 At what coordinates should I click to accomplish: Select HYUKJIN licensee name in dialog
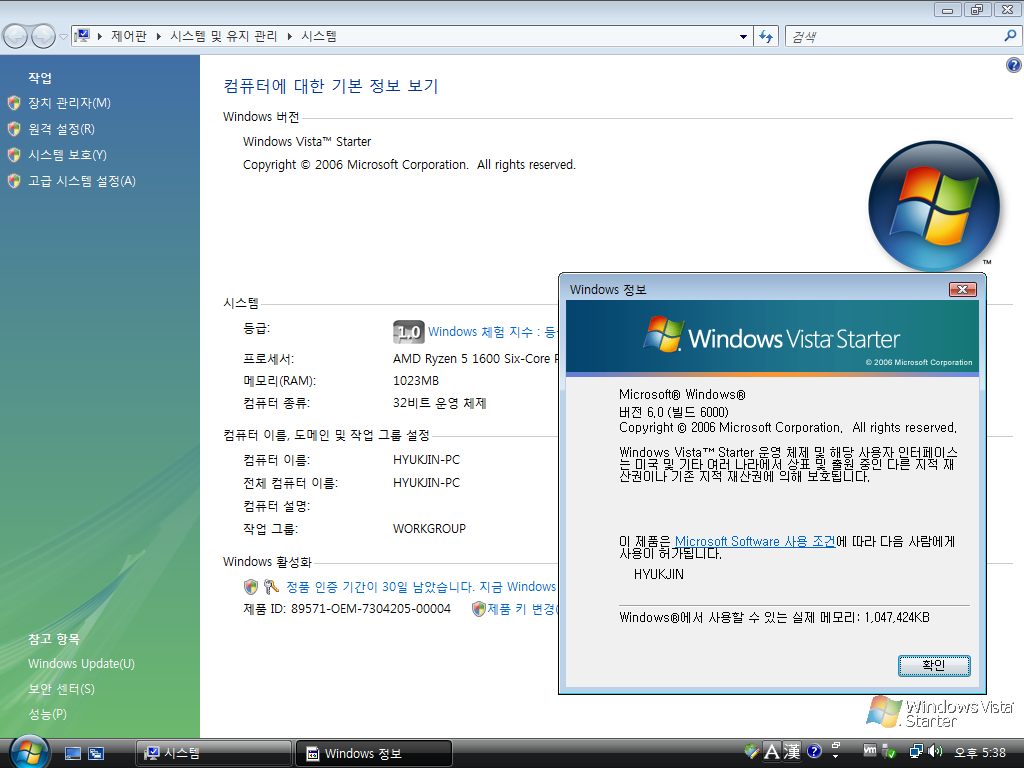tap(659, 575)
